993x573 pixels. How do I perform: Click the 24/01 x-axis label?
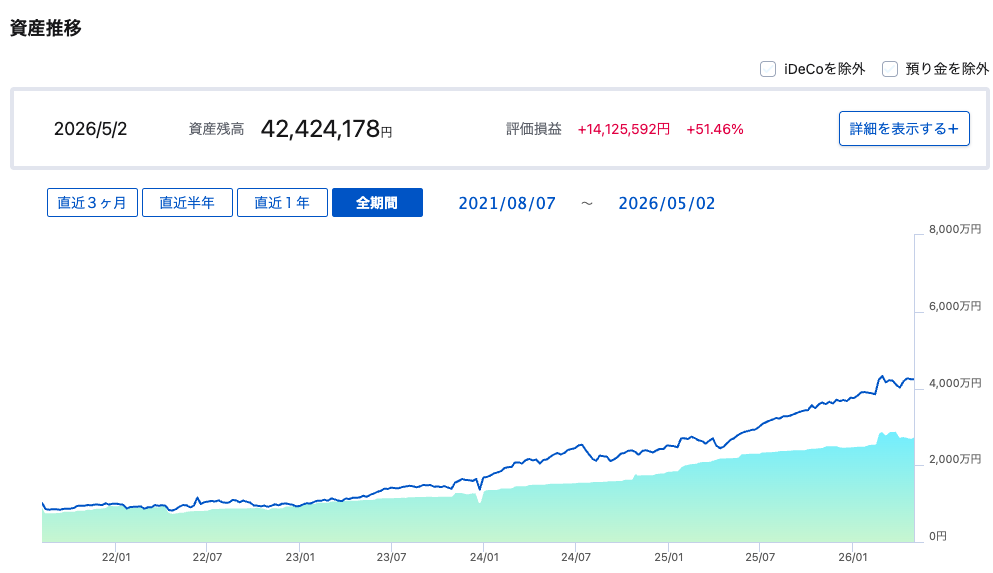click(x=484, y=557)
